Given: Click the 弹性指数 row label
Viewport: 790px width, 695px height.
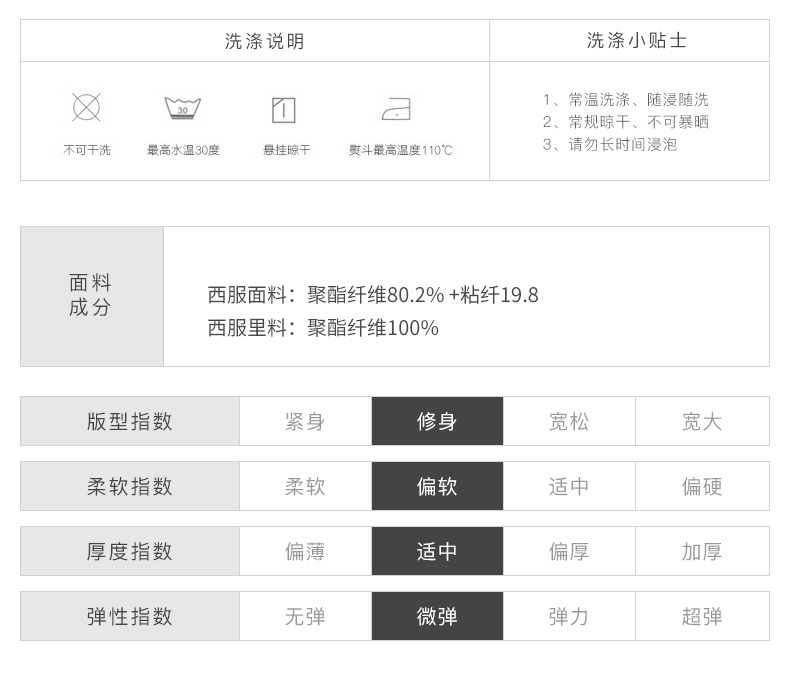Looking at the screenshot, I should click(x=130, y=616).
